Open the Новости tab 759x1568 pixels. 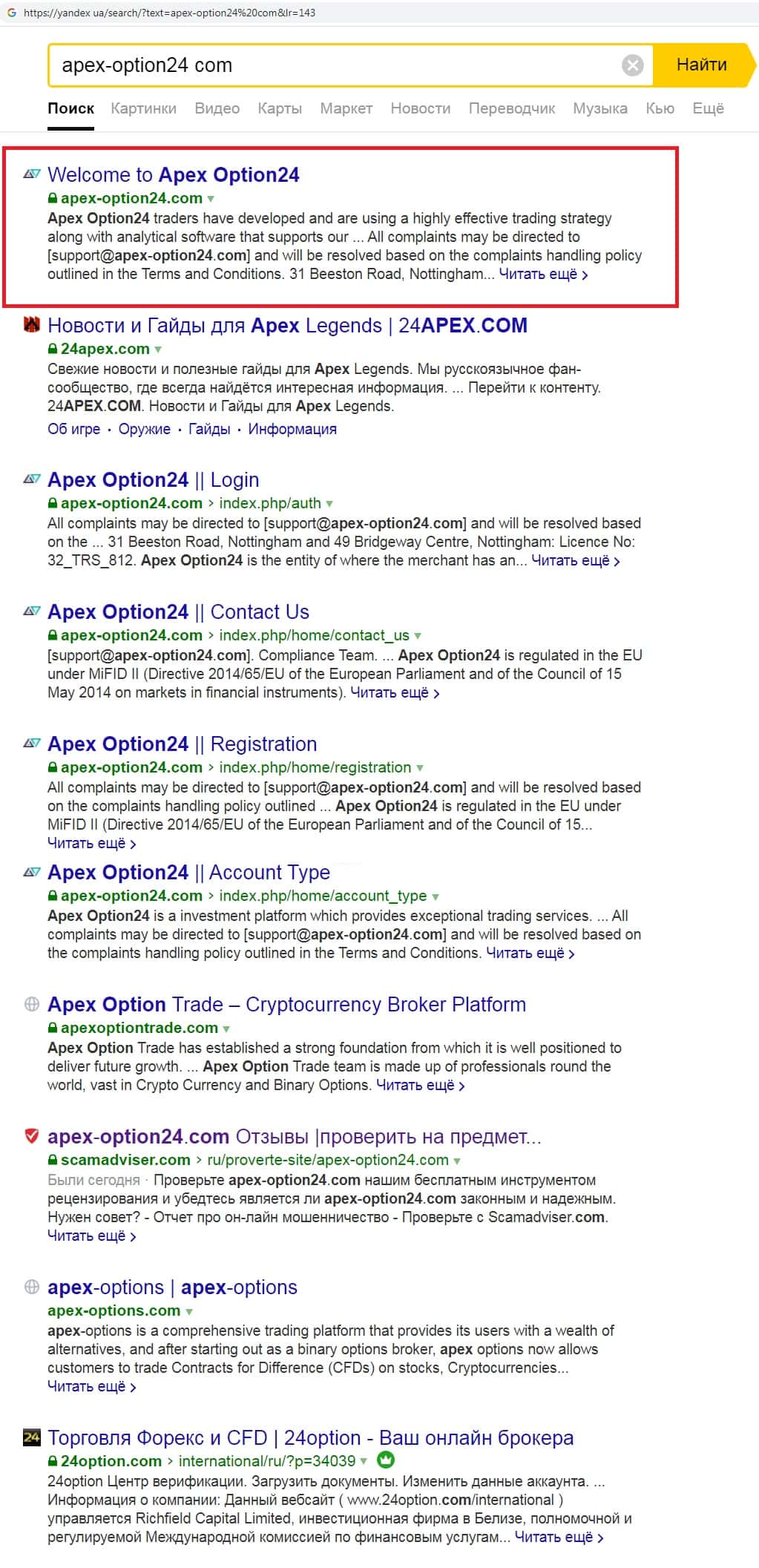(x=420, y=108)
